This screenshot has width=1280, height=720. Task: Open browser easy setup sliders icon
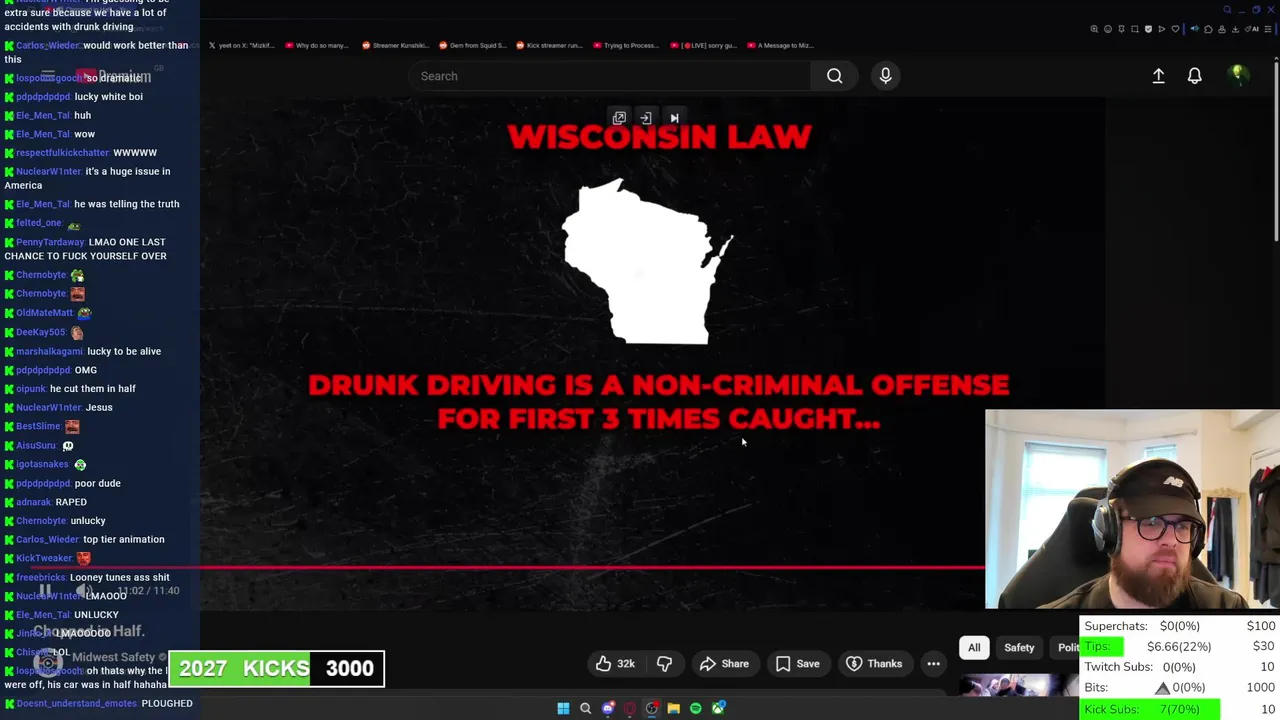[x=1268, y=29]
